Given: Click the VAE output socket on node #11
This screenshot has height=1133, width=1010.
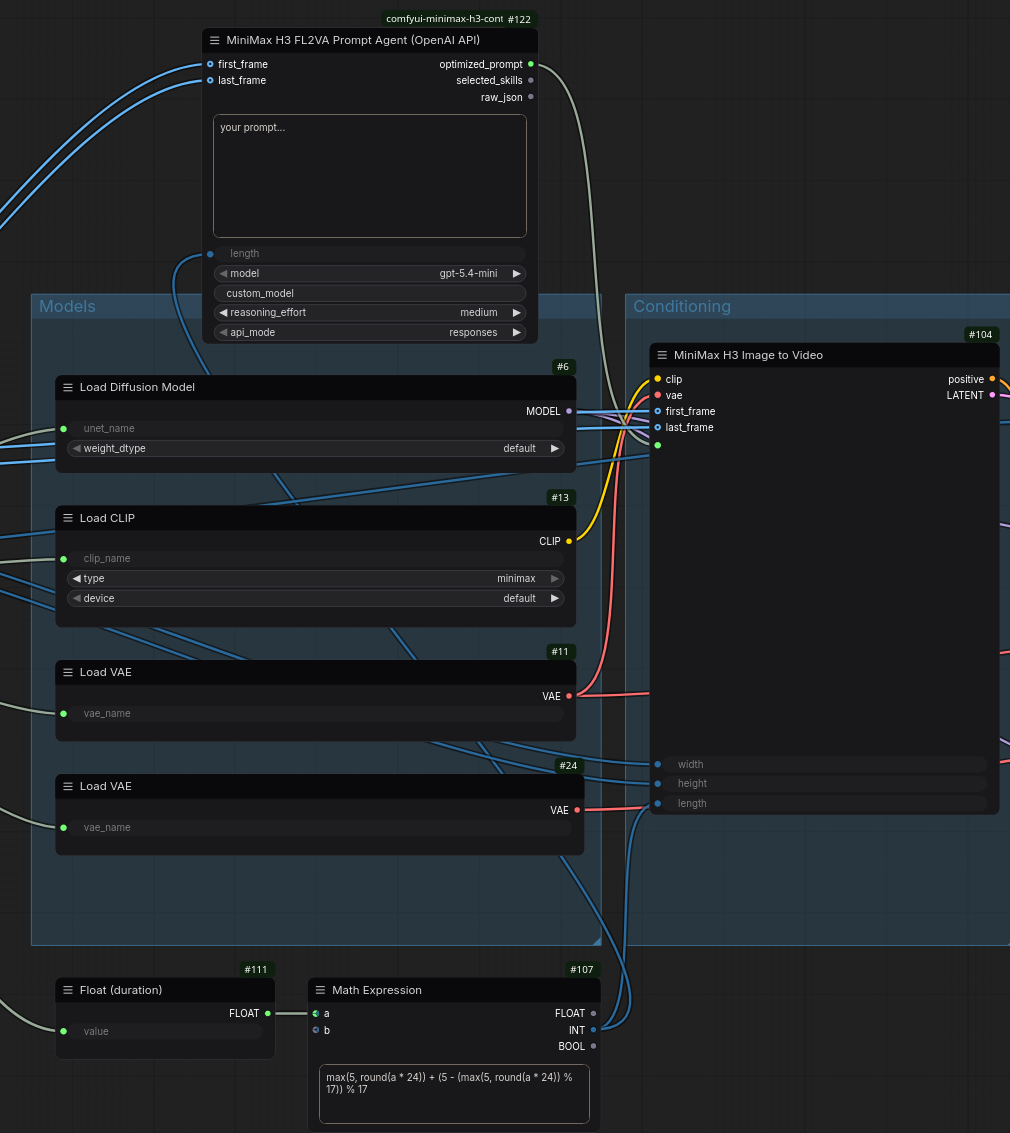Looking at the screenshot, I should coord(569,696).
